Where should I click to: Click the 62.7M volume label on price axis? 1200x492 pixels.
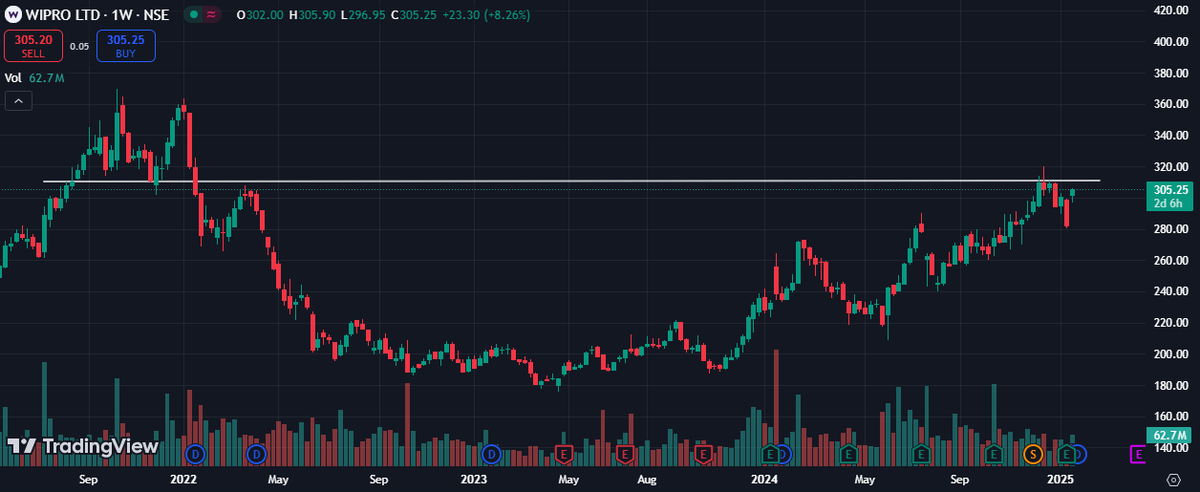1168,435
